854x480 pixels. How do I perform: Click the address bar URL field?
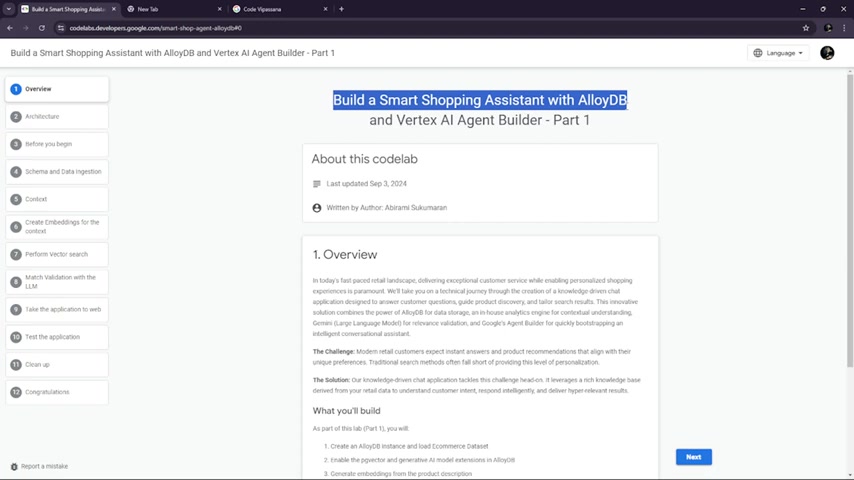pos(430,28)
